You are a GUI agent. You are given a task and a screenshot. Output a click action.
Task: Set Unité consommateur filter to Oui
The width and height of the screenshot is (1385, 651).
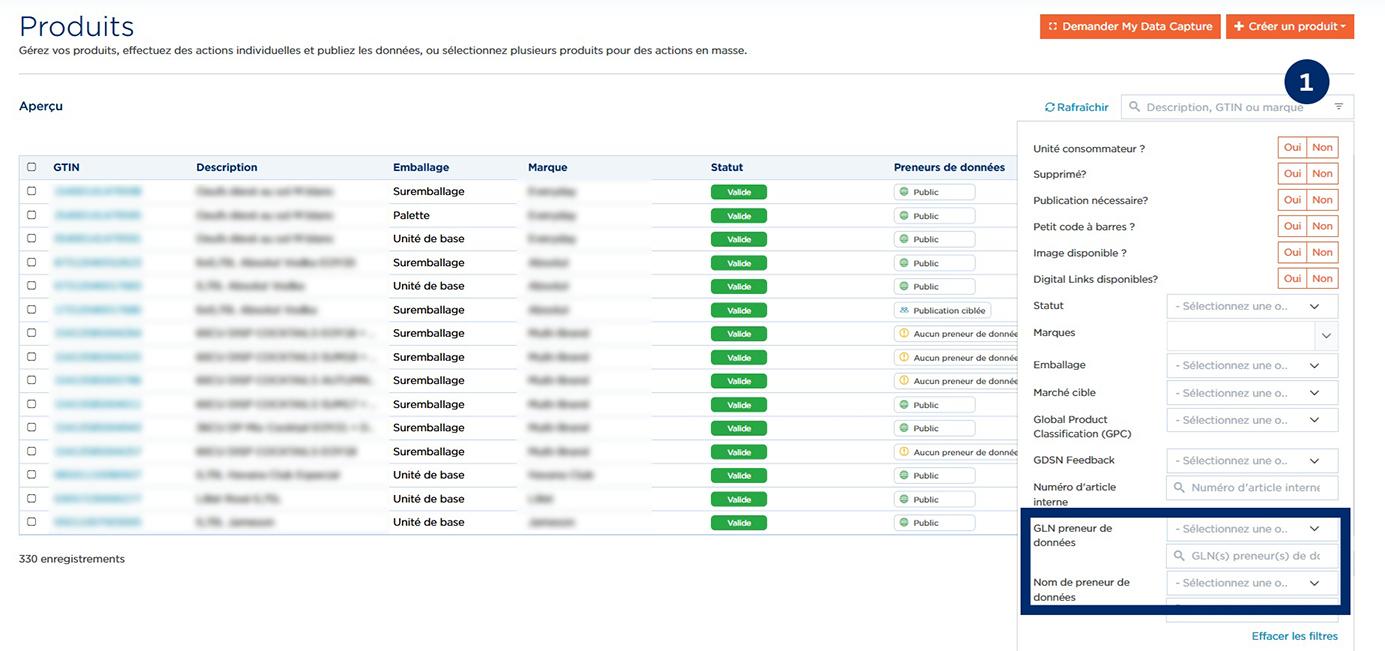click(1292, 148)
